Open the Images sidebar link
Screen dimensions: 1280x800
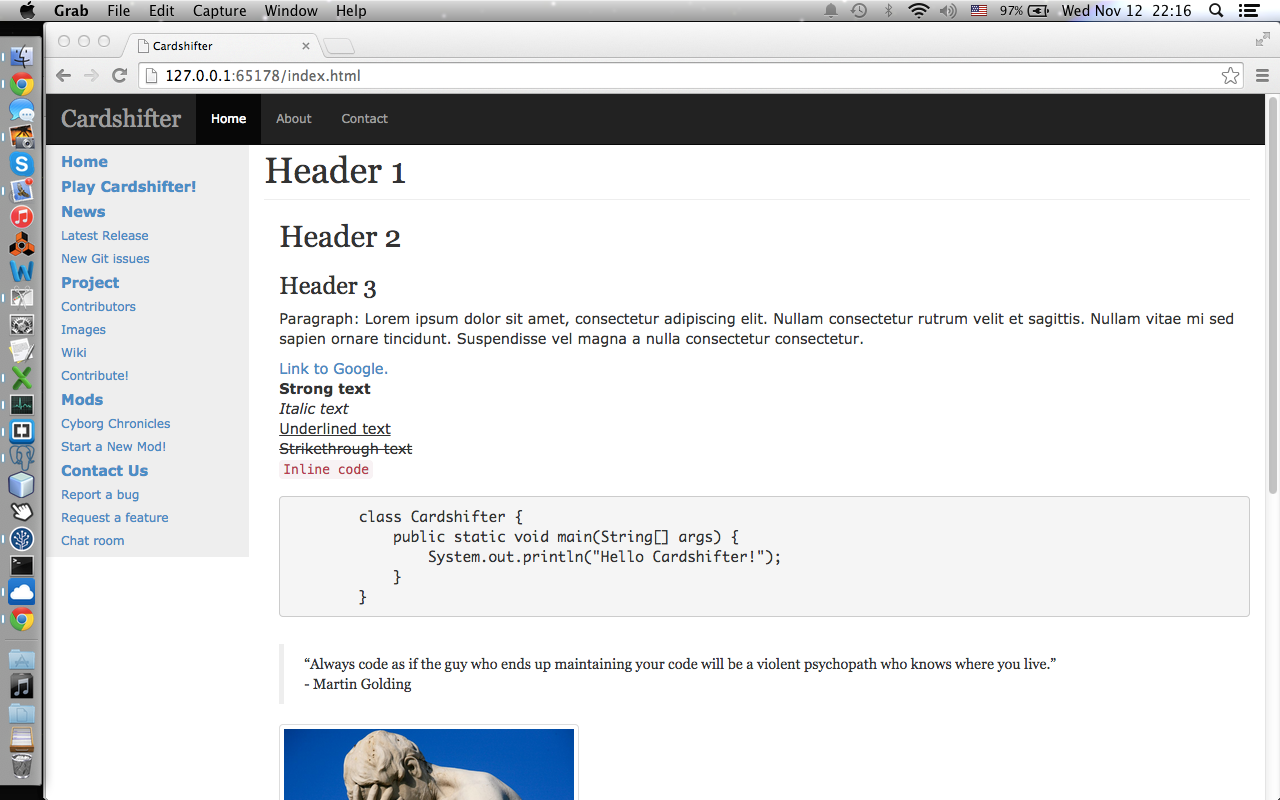83,330
